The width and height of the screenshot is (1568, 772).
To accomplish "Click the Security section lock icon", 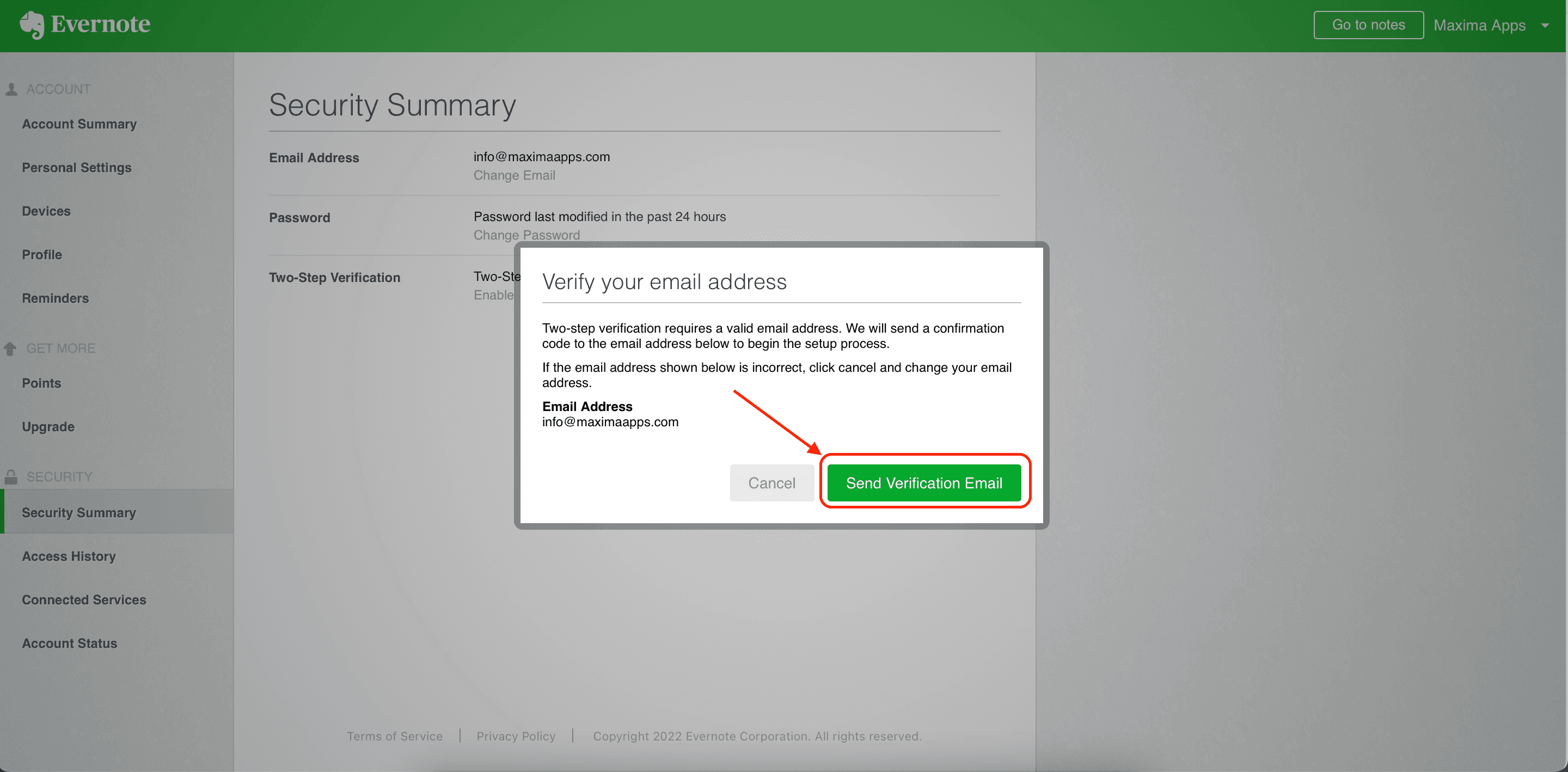I will [x=11, y=477].
